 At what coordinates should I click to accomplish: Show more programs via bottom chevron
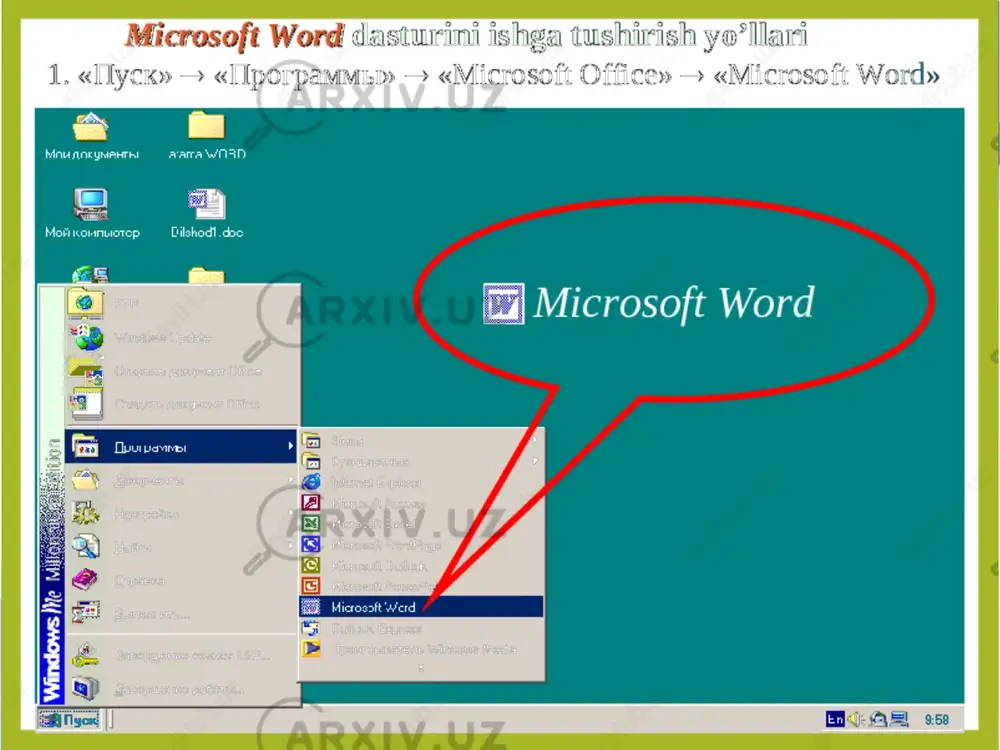pyautogui.click(x=421, y=668)
